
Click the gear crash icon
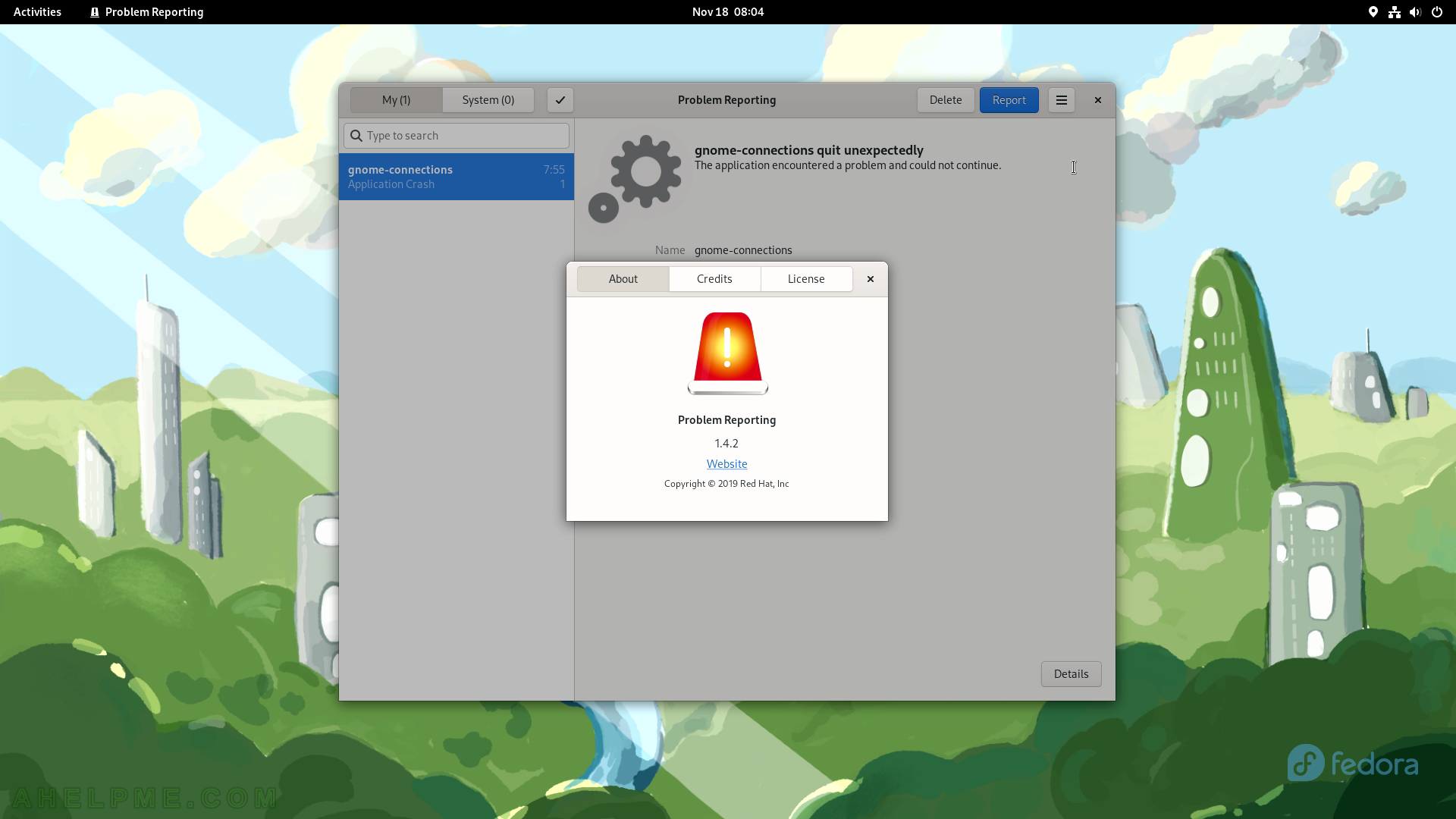pyautogui.click(x=635, y=179)
